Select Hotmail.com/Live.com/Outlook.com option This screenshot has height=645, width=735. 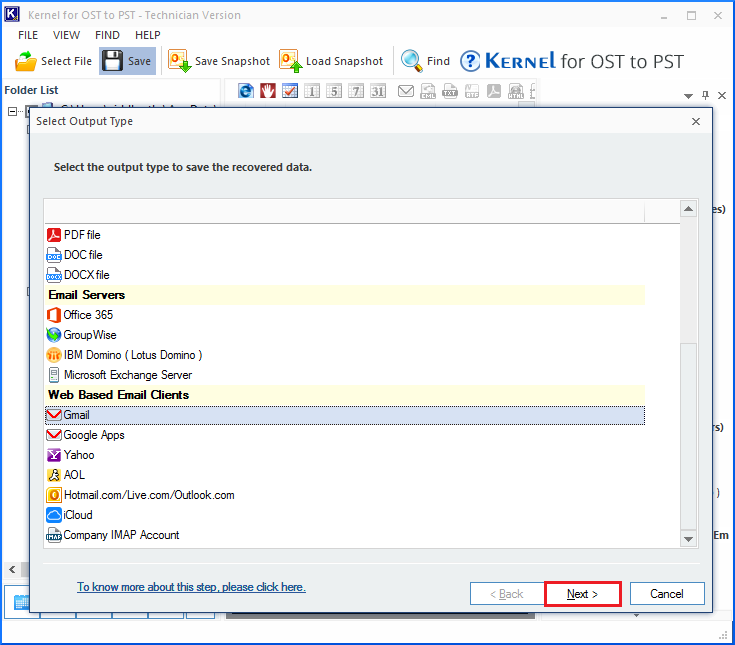(x=345, y=495)
